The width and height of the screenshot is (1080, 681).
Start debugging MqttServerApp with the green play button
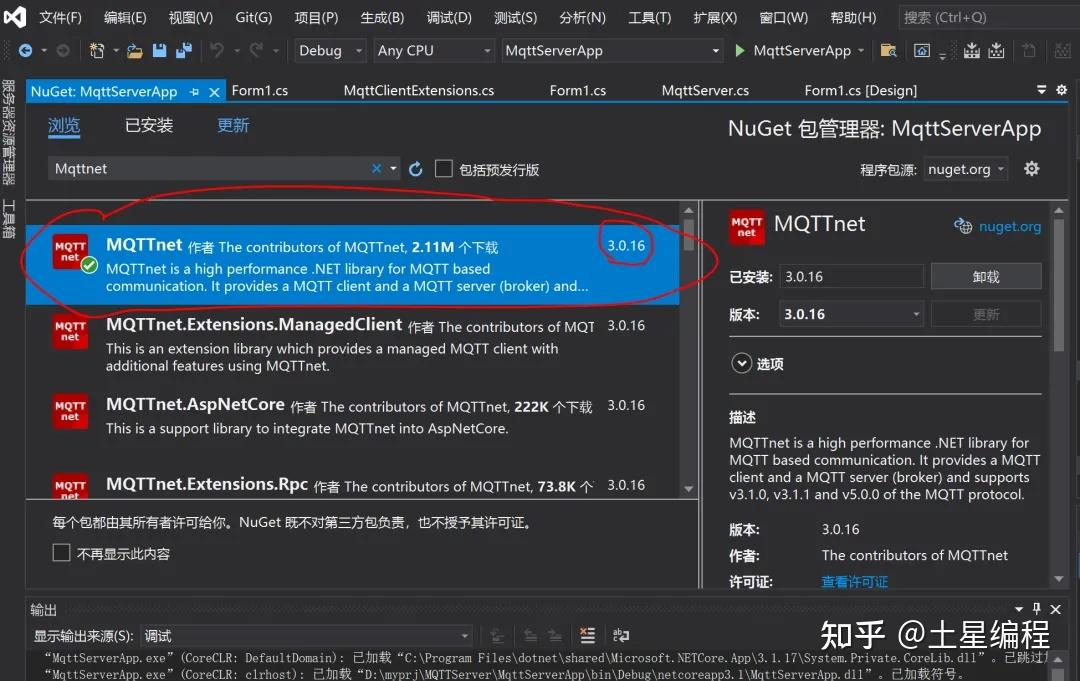(740, 50)
